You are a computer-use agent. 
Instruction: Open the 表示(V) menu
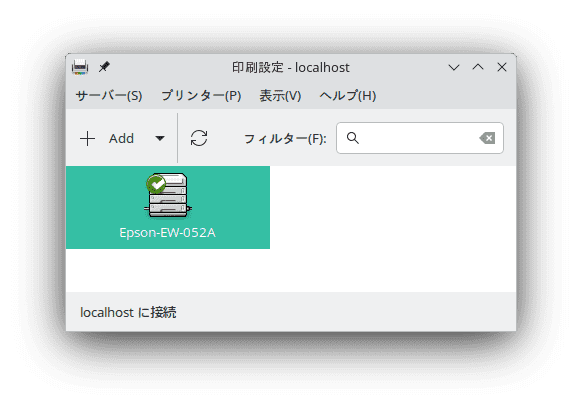tap(280, 96)
